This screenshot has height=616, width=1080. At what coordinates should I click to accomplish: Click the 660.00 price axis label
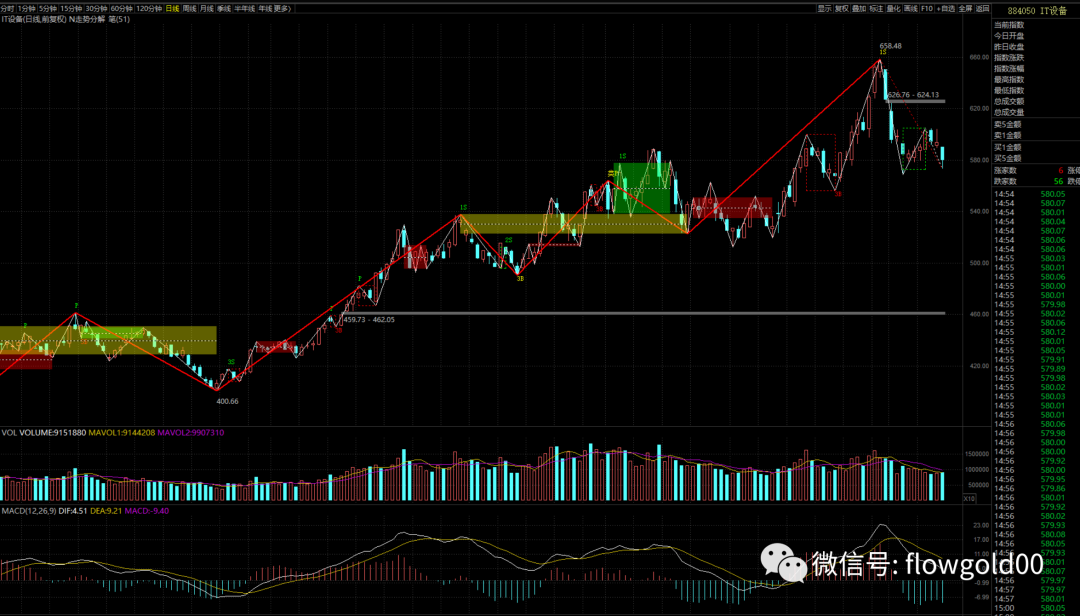click(x=979, y=58)
